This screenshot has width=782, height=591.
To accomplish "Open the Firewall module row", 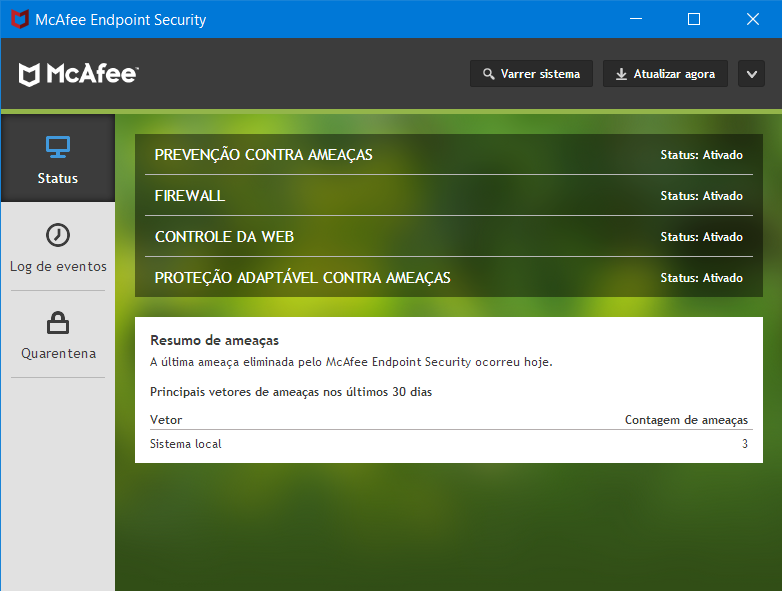I will [449, 196].
